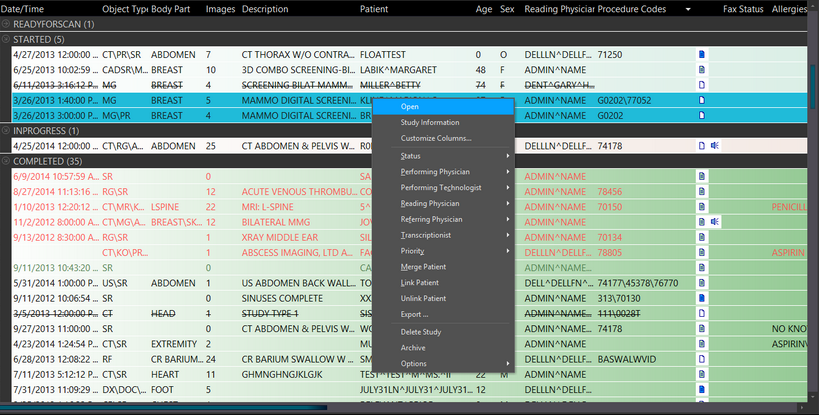Click the Images column header
Viewport: 819px width, 415px height.
(x=220, y=9)
